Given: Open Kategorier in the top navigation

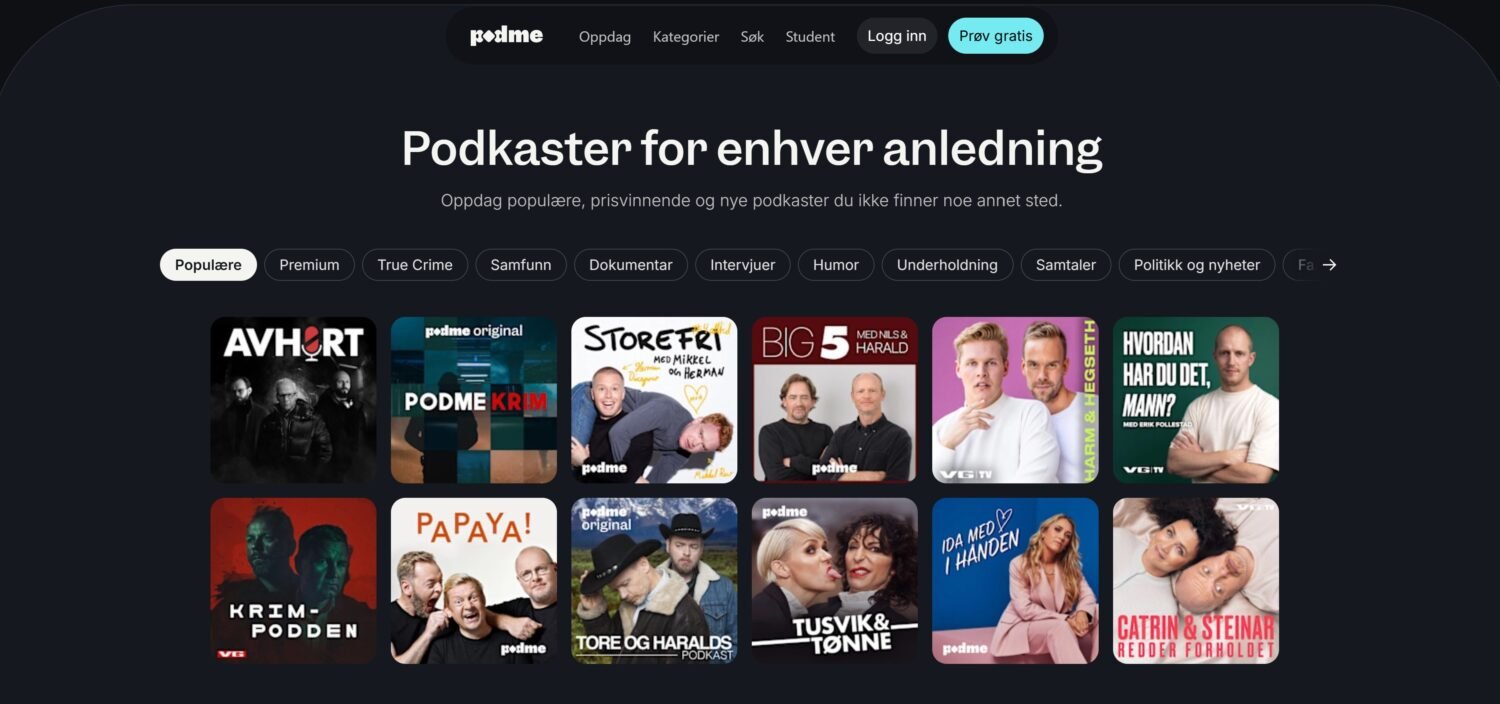Looking at the screenshot, I should coord(686,37).
